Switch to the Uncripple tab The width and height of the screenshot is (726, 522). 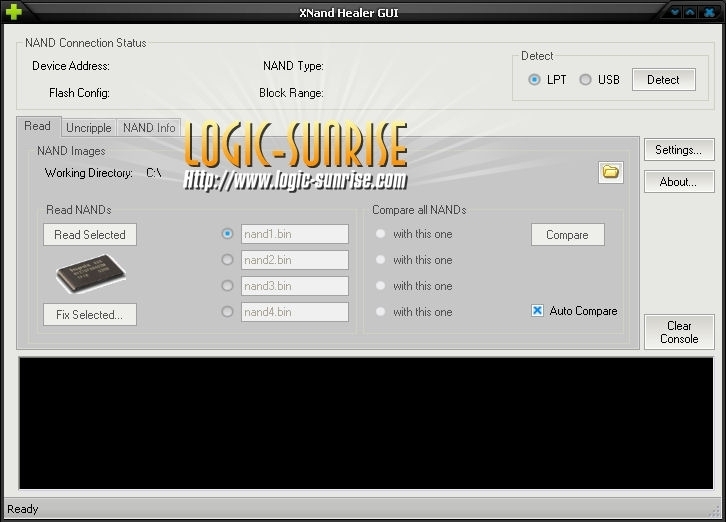[89, 128]
